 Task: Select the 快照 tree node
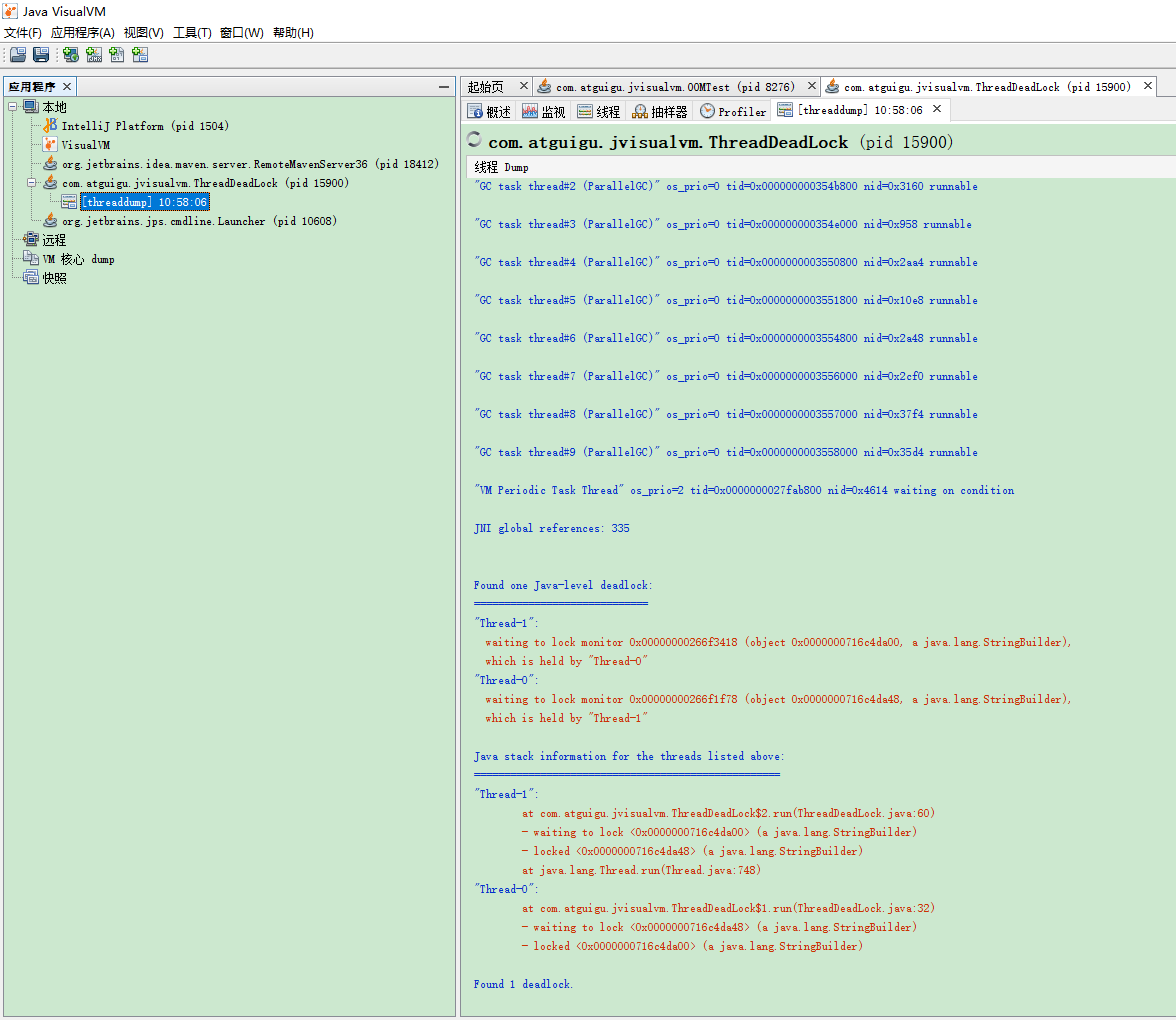point(54,278)
